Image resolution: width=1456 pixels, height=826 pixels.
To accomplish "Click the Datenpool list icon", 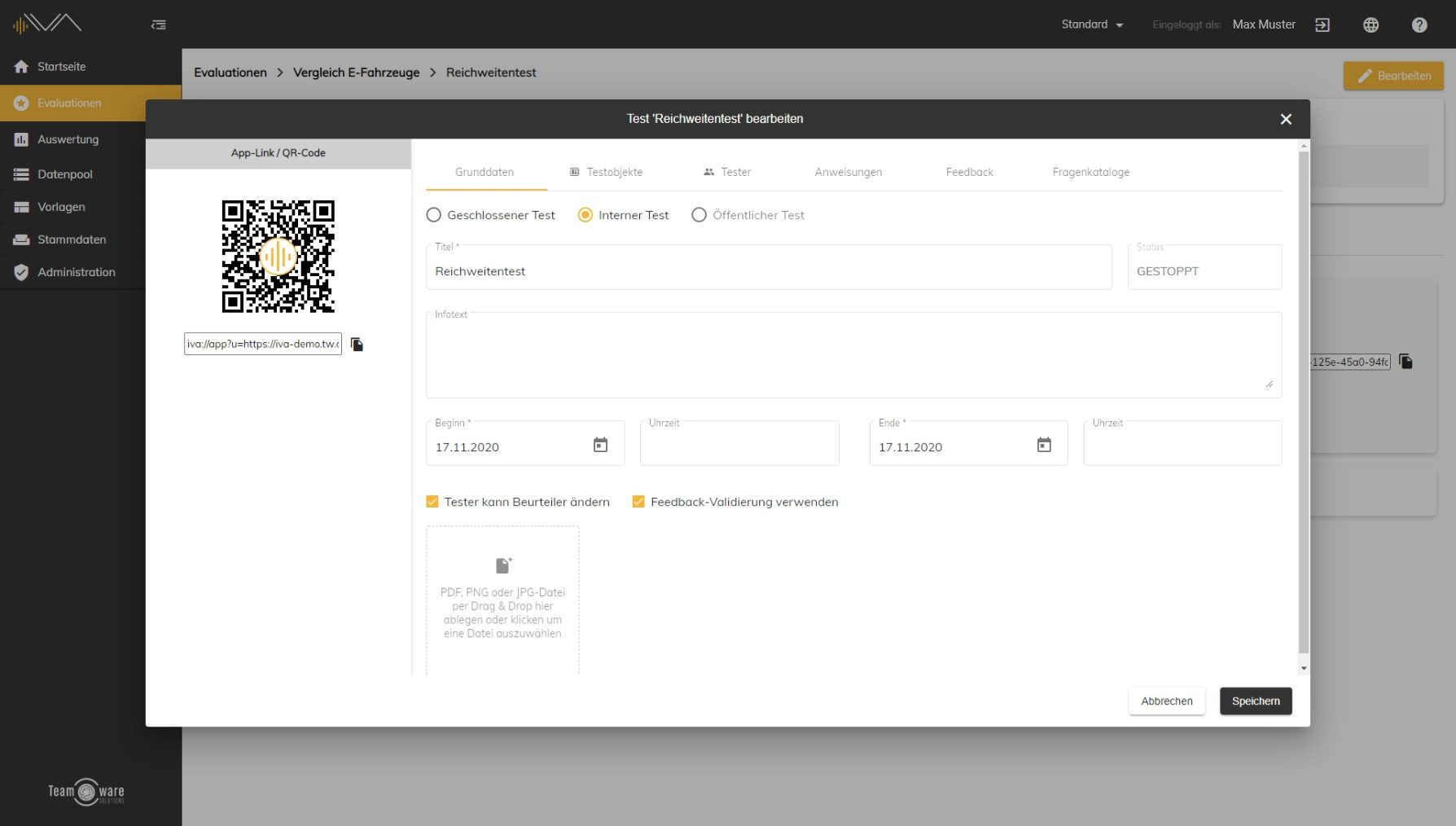I will 21,174.
